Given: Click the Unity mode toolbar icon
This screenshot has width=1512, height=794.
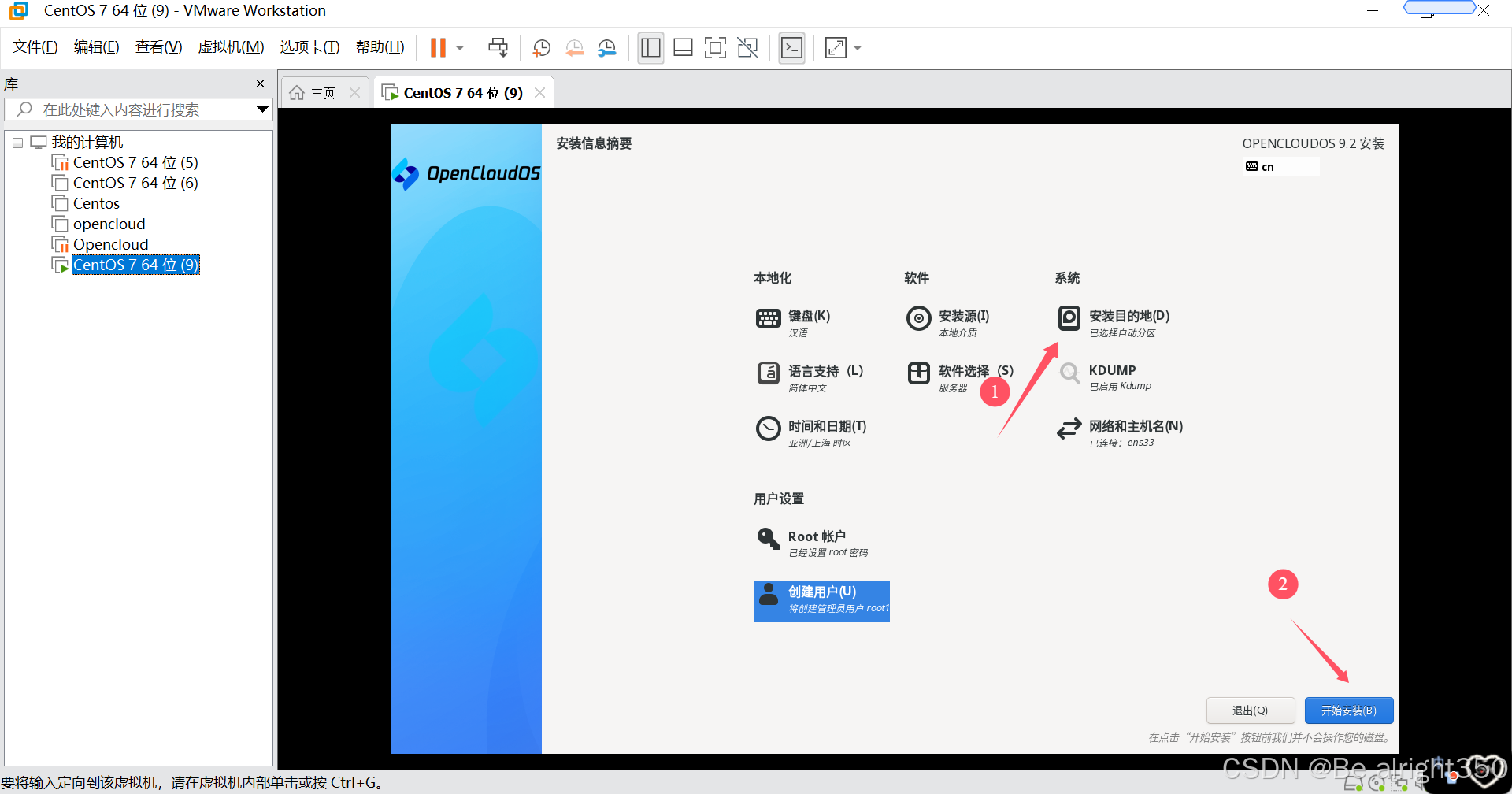Looking at the screenshot, I should coord(747,47).
